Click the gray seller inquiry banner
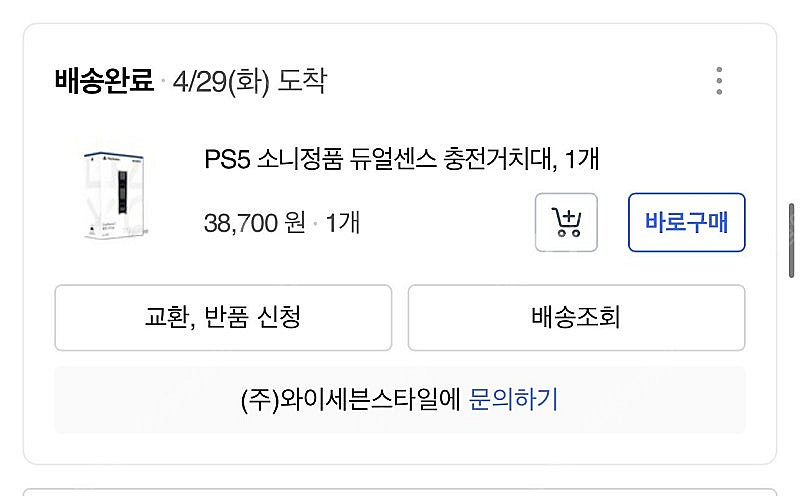This screenshot has height=496, width=800. [x=150, y=400]
